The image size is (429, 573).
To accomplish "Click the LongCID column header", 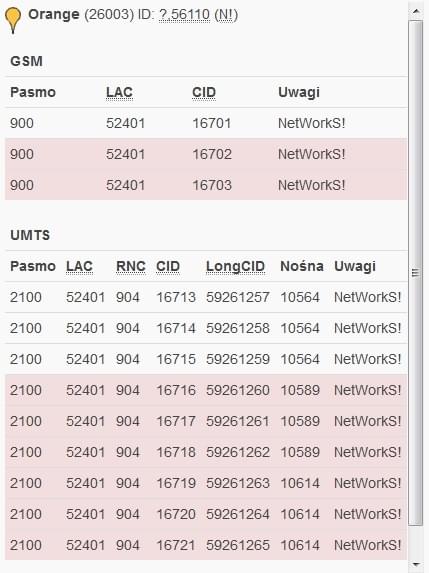I will [x=235, y=266].
